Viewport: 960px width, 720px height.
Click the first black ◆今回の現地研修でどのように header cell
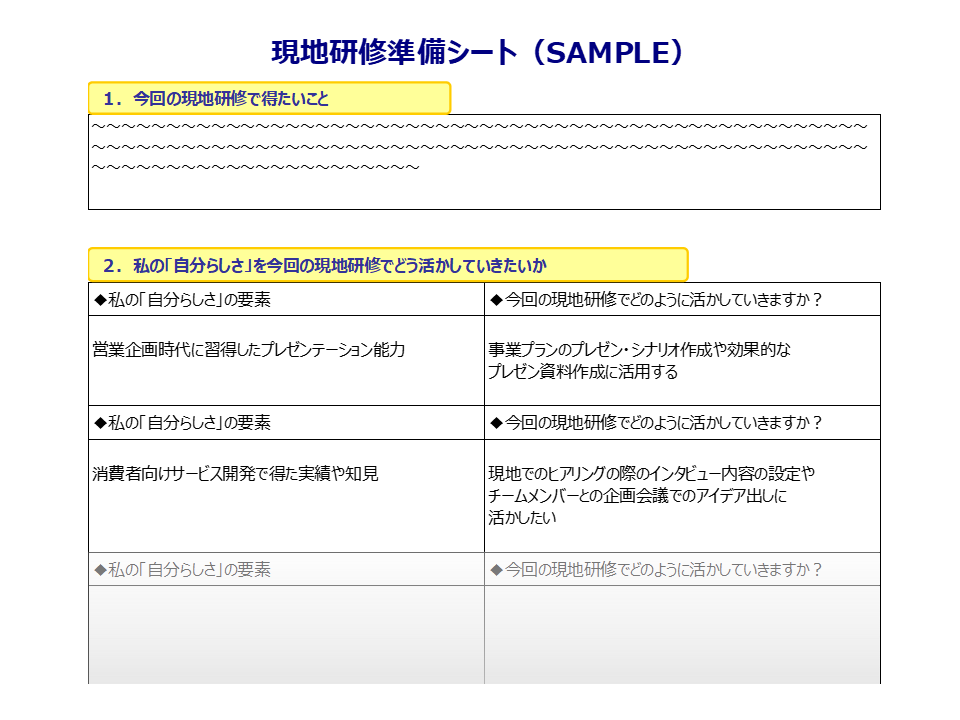[x=682, y=299]
